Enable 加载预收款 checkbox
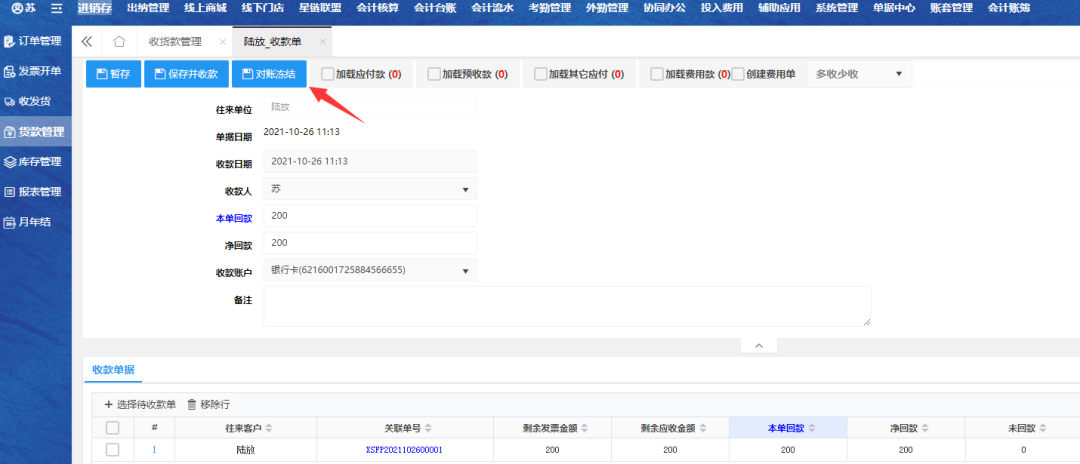The width and height of the screenshot is (1080, 464). (434, 74)
